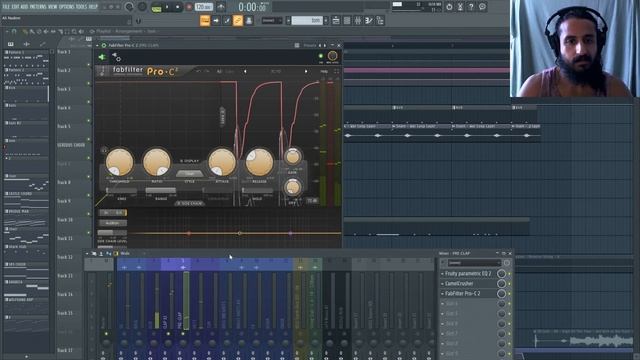Select FabFilter Pro-C 2 mixer slot

coord(462,293)
